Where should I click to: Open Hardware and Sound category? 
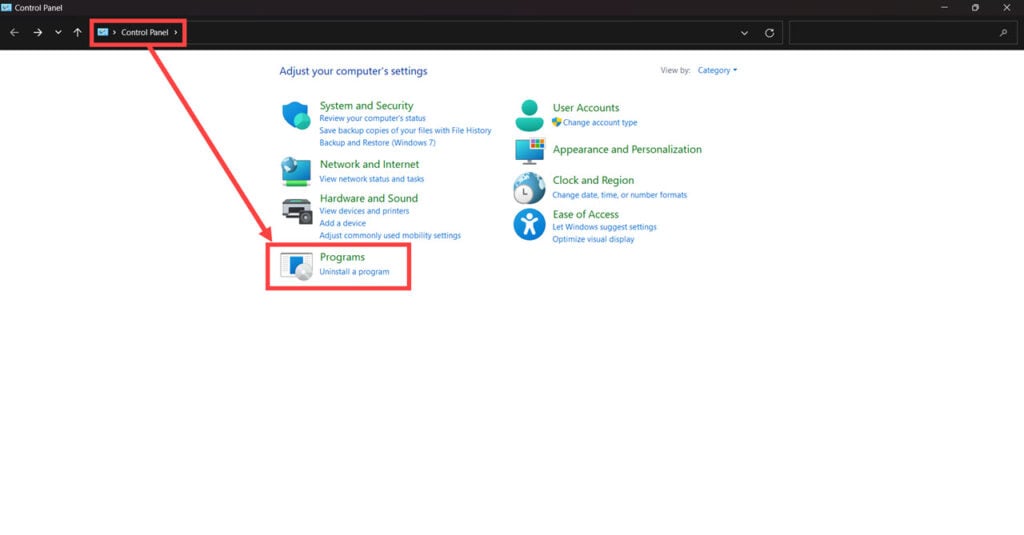click(x=368, y=198)
